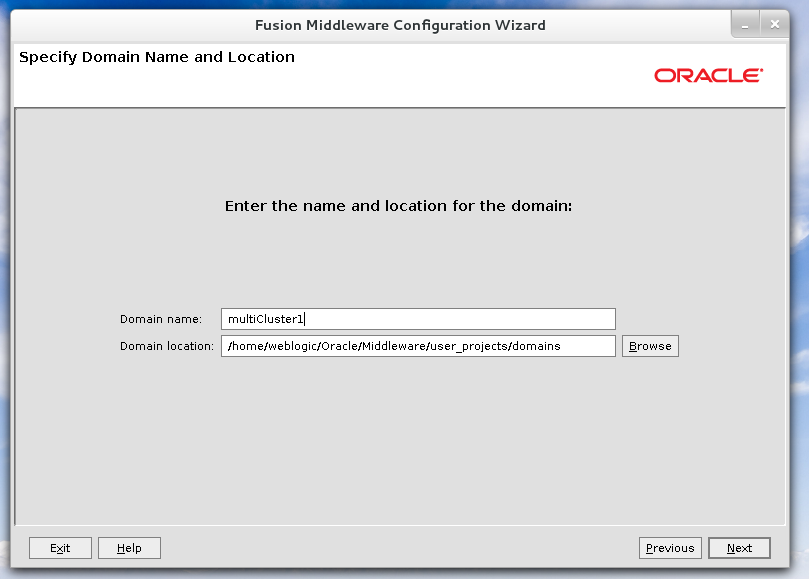Focus the Domain name field
809x579 pixels.
tap(418, 319)
